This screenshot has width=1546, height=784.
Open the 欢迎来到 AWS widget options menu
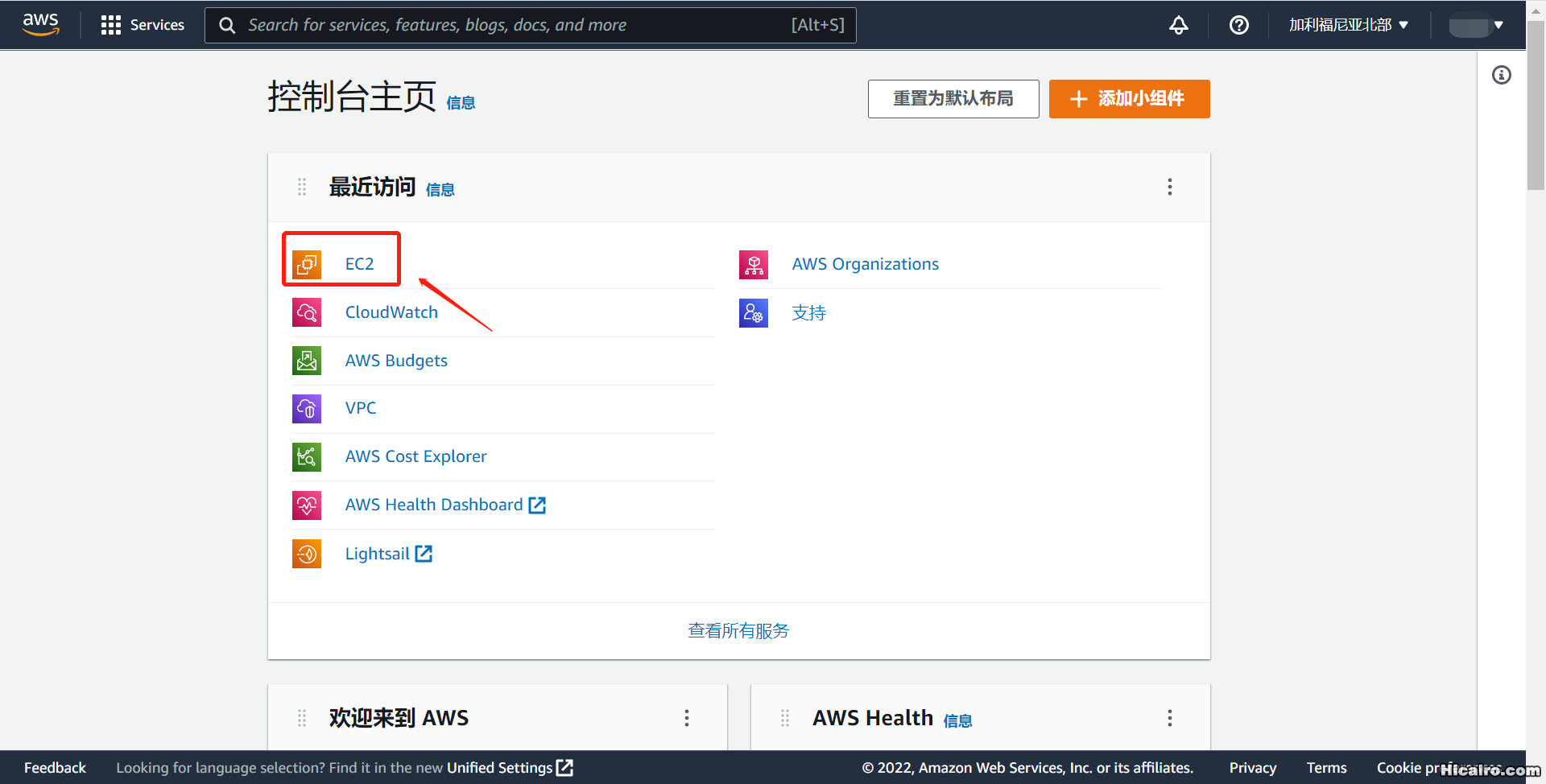pos(687,718)
